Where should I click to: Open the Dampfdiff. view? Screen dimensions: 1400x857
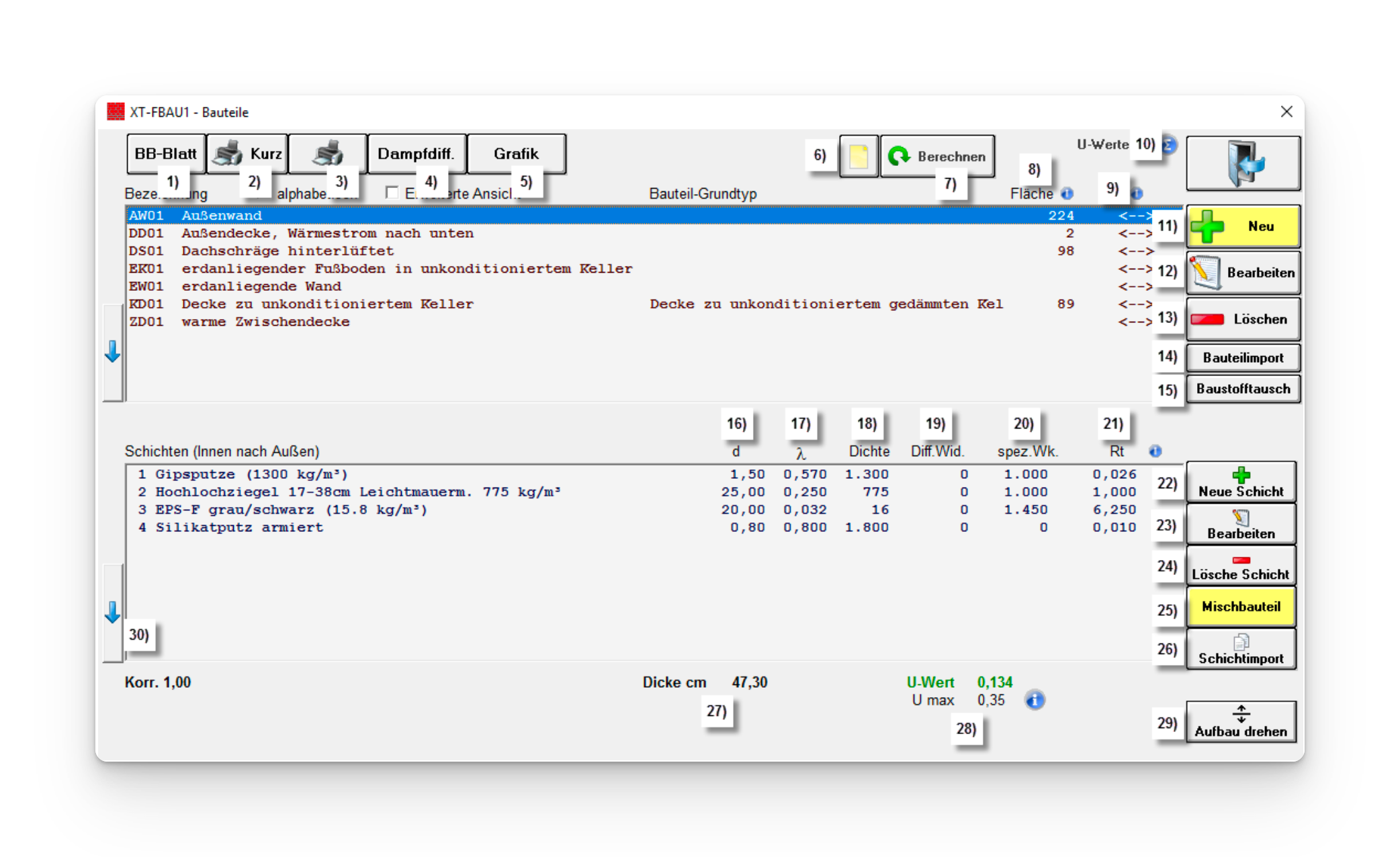(416, 154)
